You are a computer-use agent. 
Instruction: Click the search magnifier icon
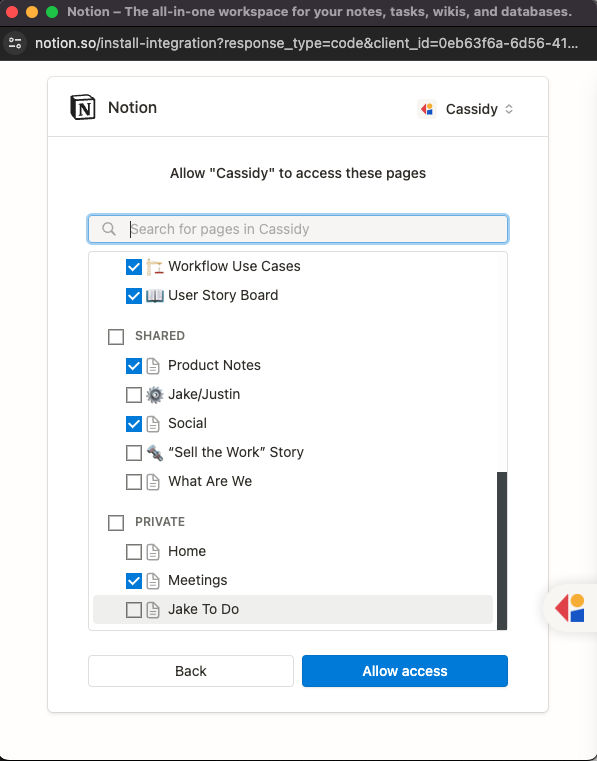click(109, 229)
